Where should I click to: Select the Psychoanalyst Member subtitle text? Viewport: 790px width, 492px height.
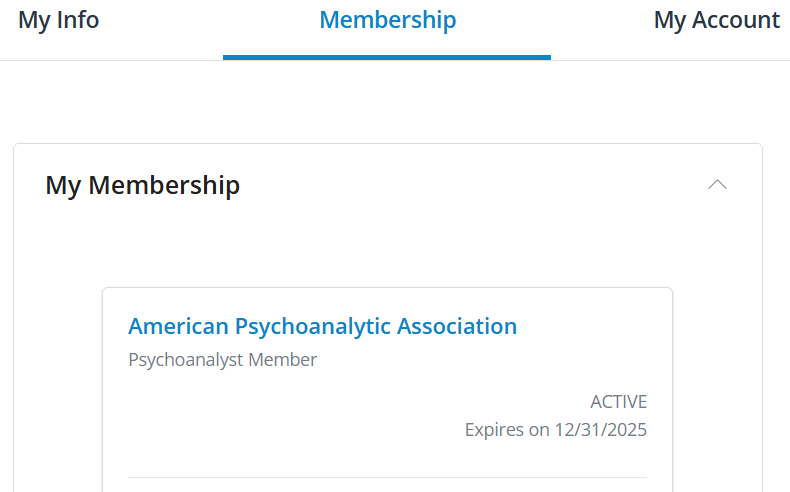coord(222,360)
